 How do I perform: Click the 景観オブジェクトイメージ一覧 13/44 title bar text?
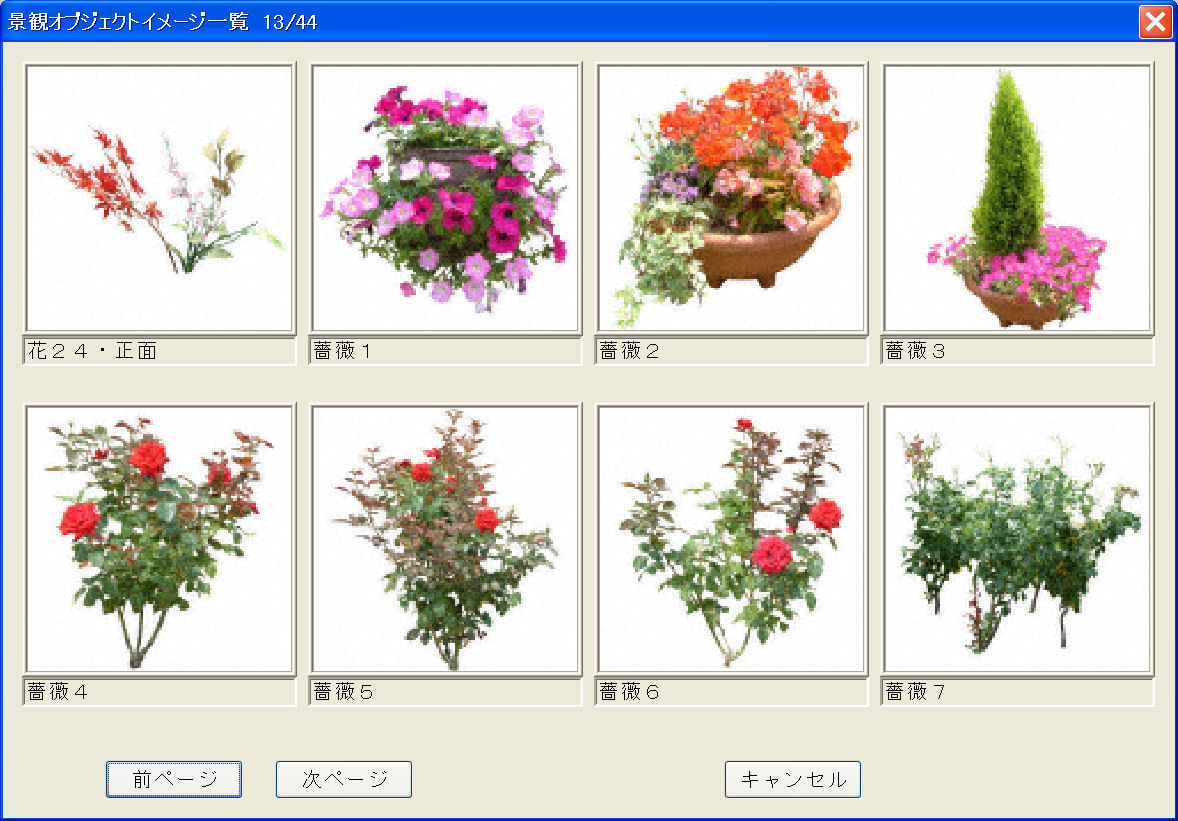(162, 21)
